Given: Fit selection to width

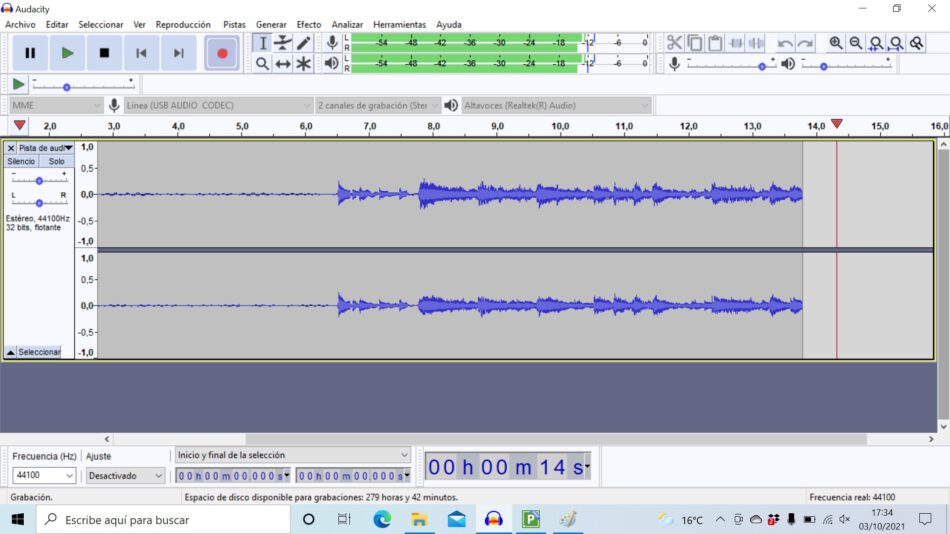Looking at the screenshot, I should [876, 43].
